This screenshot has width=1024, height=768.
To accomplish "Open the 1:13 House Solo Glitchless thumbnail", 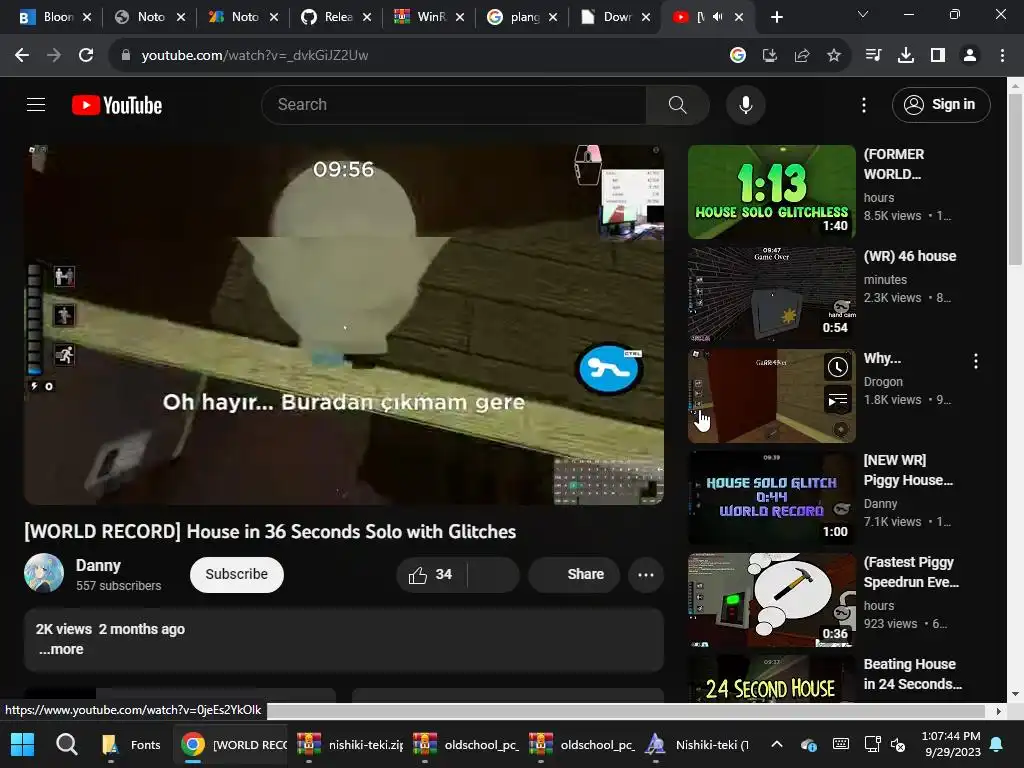I will click(771, 192).
